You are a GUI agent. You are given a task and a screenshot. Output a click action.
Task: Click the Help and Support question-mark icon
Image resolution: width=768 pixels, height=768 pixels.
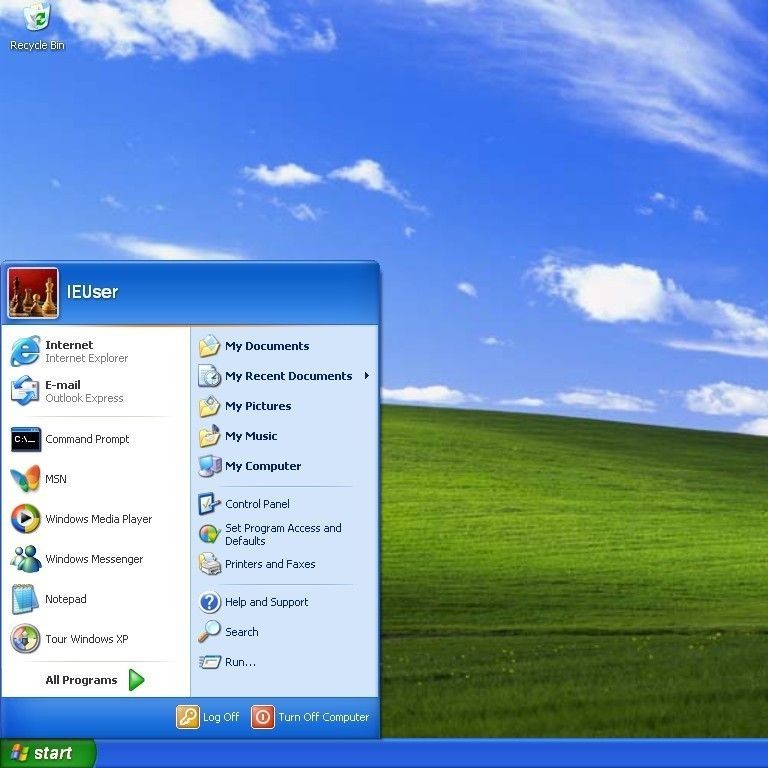pyautogui.click(x=210, y=602)
